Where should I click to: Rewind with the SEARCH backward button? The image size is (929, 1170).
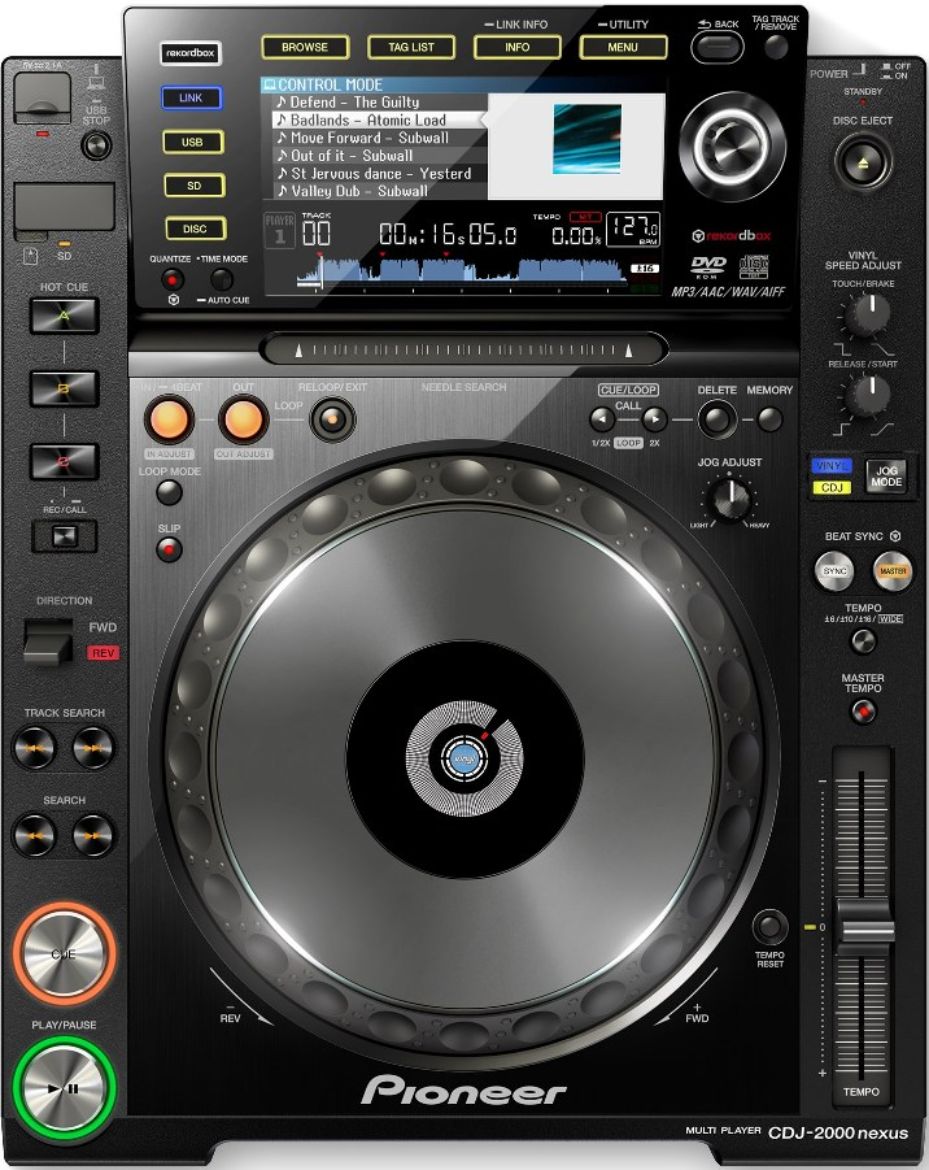(x=34, y=835)
